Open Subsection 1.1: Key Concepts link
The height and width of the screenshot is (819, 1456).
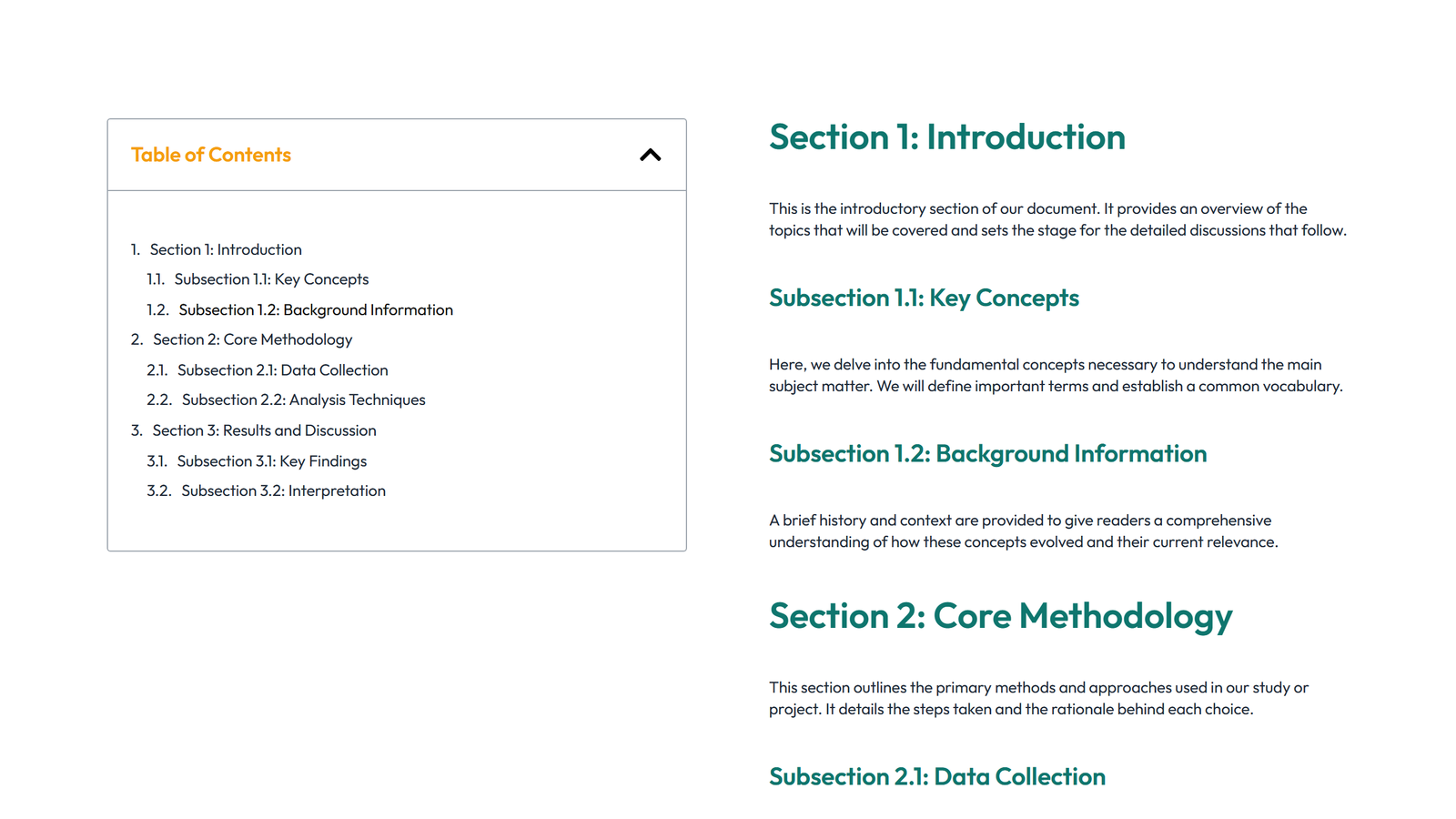tap(273, 279)
